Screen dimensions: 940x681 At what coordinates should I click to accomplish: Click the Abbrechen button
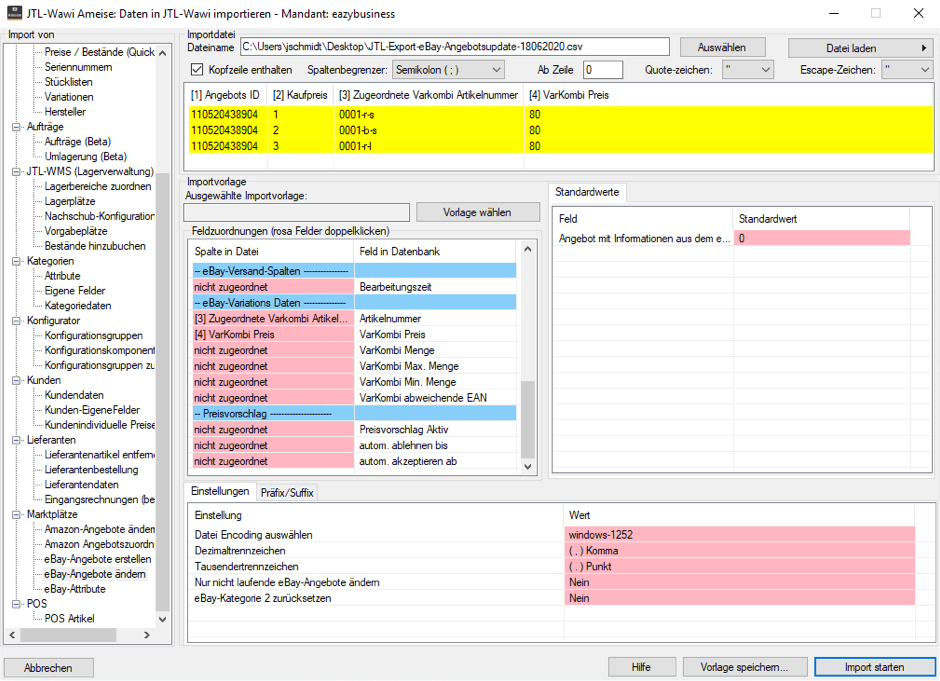click(x=48, y=668)
